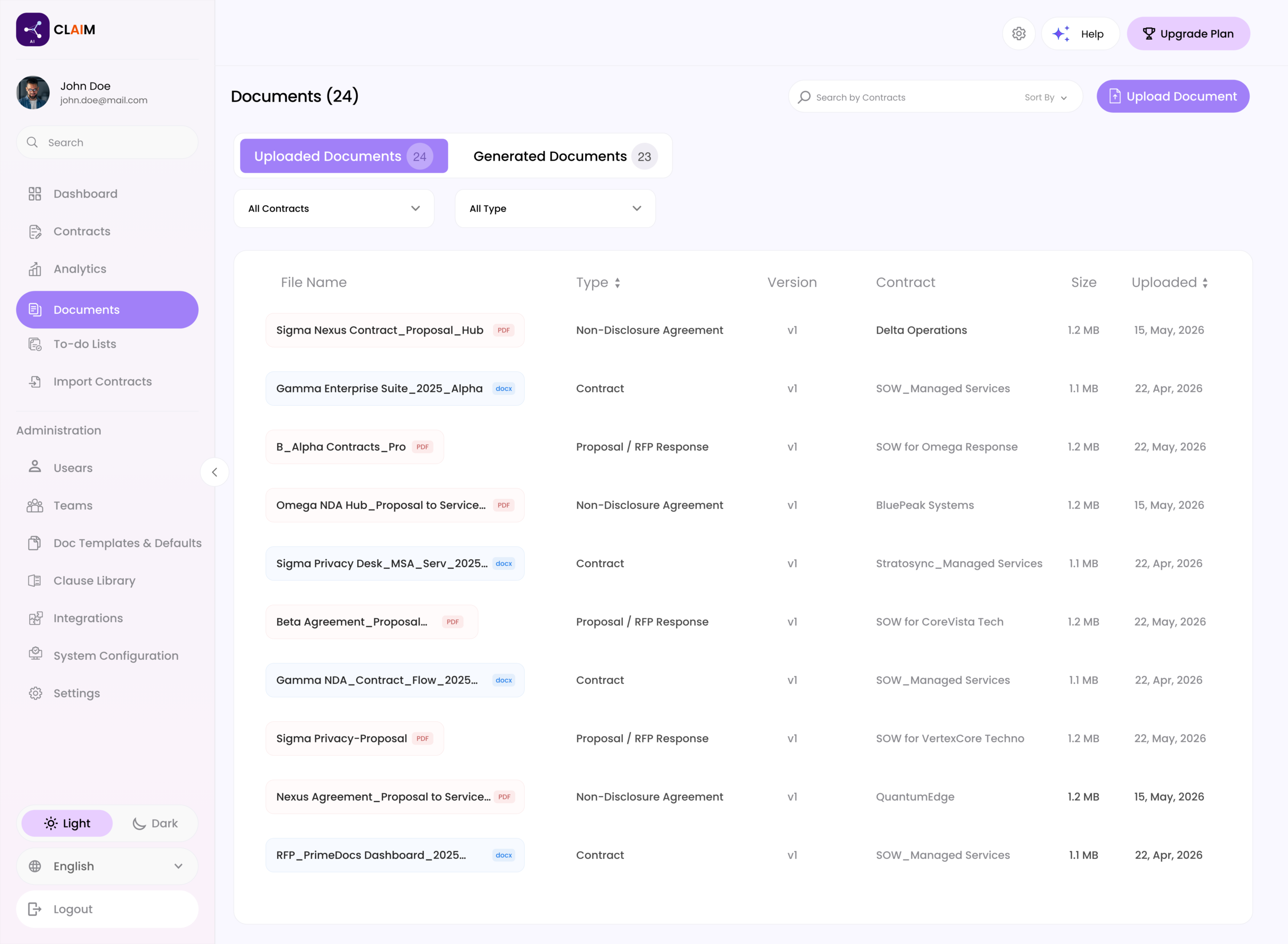Sort table by Type column arrows
This screenshot has height=944, width=1288.
click(617, 283)
